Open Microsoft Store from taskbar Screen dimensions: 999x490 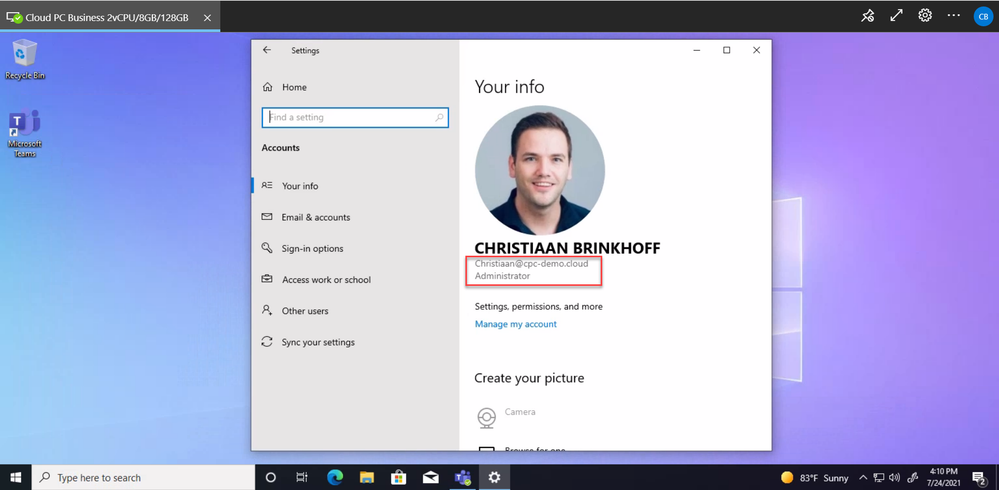(398, 478)
